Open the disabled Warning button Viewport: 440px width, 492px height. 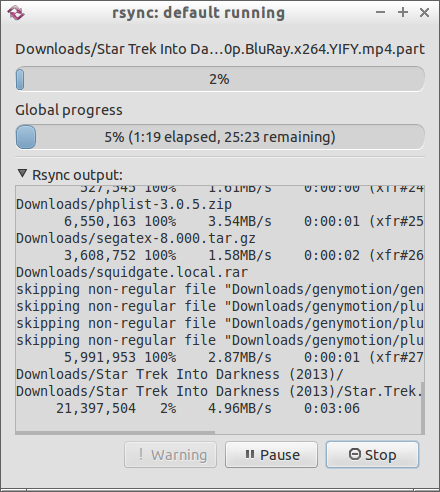click(x=170, y=454)
